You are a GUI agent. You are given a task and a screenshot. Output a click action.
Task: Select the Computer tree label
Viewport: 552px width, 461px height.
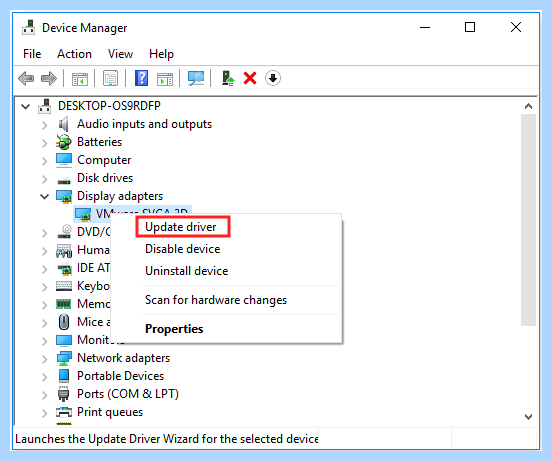[104, 160]
